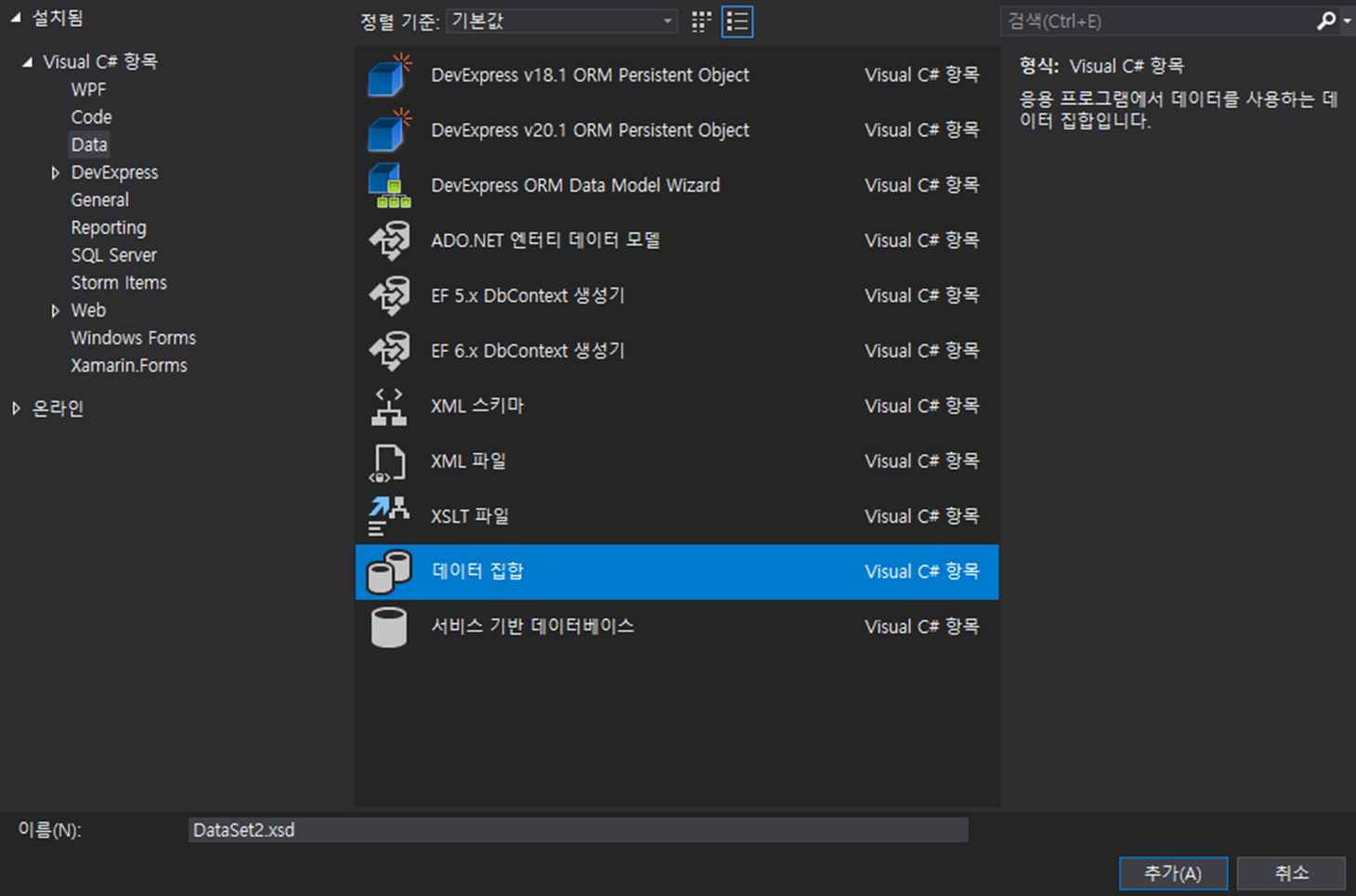Image resolution: width=1356 pixels, height=896 pixels.
Task: Select the WPF category
Action: [88, 90]
